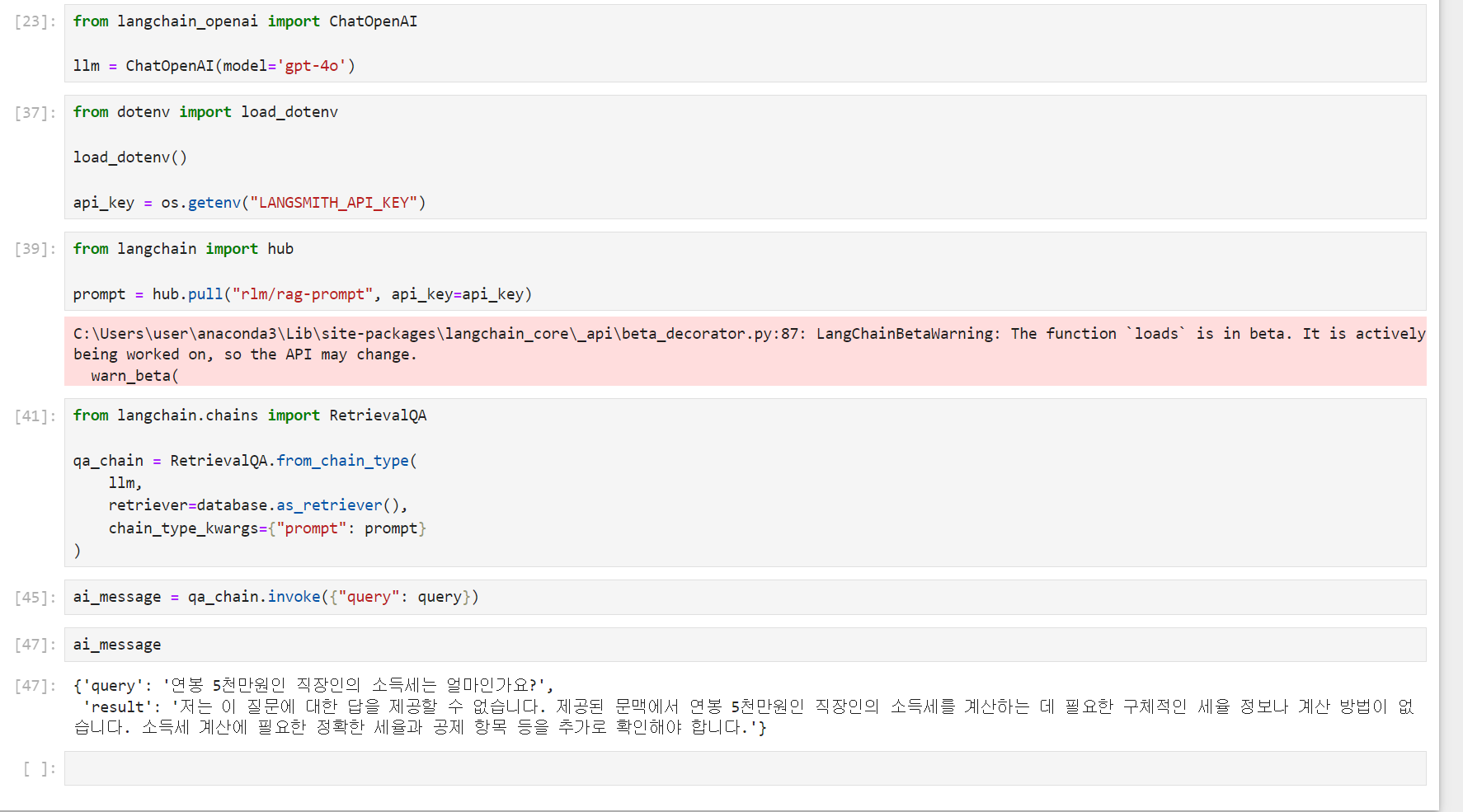This screenshot has height=812, width=1463.
Task: Click the qa_chain = RetrievalQA.from_chain_type( line
Action: pyautogui.click(x=245, y=461)
